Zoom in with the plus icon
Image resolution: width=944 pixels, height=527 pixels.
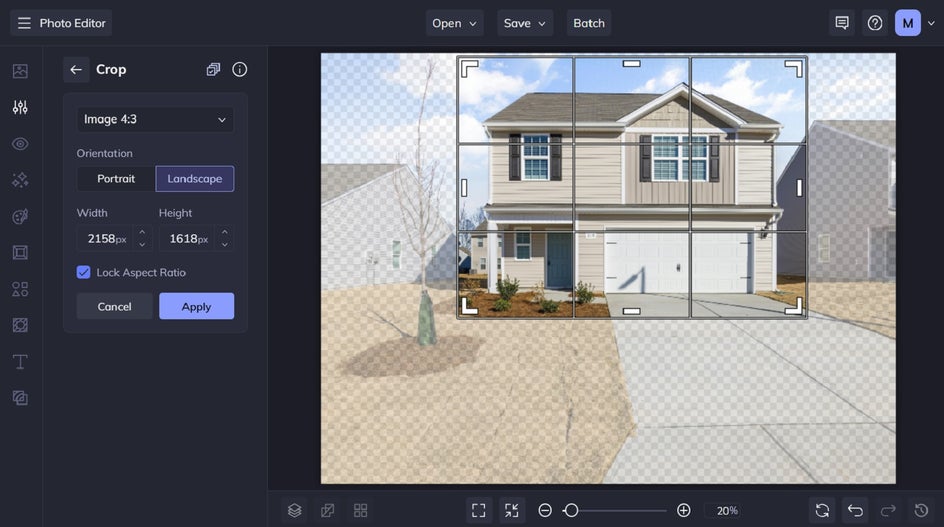[683, 510]
